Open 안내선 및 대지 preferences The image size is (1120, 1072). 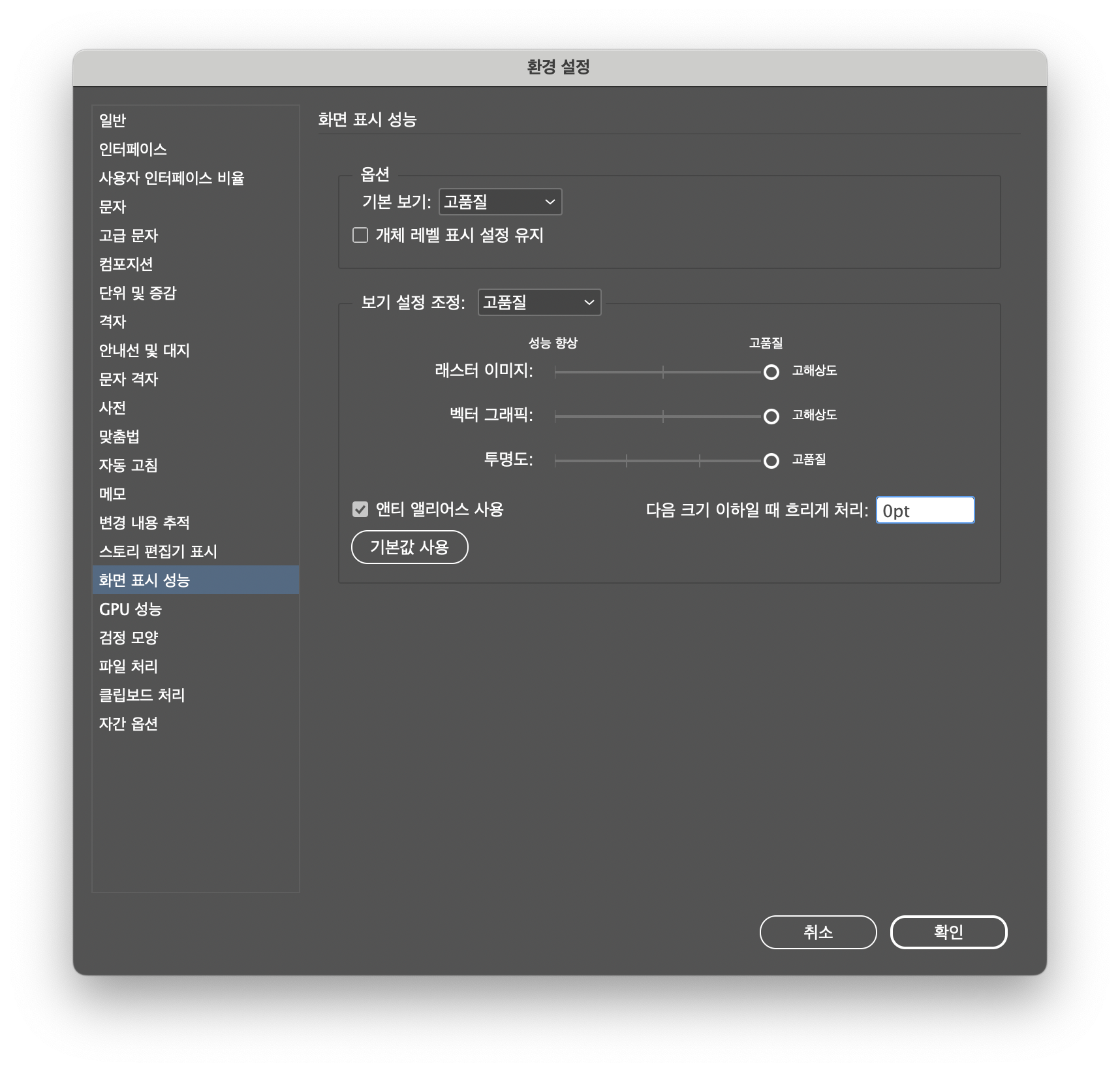click(195, 350)
